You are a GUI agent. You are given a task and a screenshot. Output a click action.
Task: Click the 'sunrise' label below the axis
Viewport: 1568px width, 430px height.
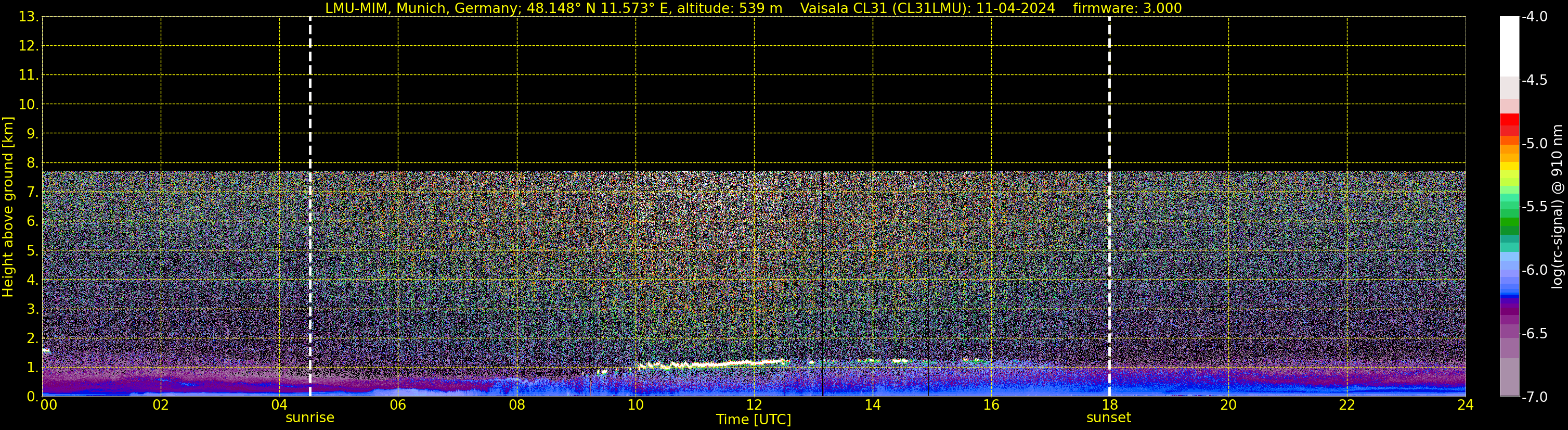pos(310,418)
